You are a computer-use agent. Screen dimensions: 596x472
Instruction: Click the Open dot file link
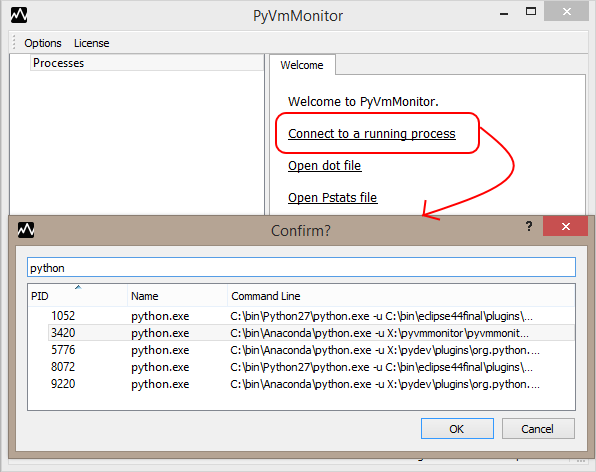[x=325, y=166]
